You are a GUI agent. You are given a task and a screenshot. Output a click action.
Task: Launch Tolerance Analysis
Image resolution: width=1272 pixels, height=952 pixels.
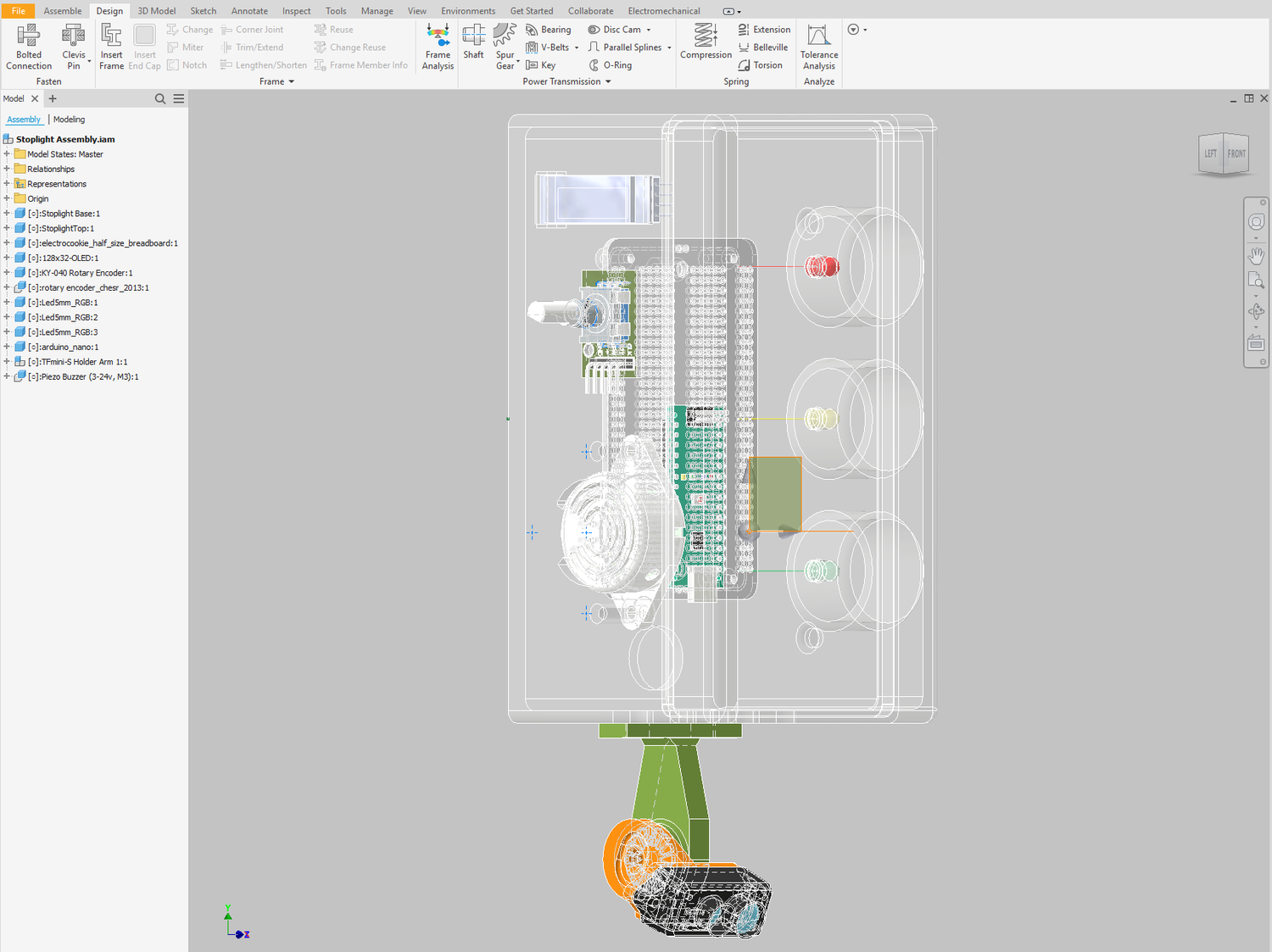pos(819,47)
